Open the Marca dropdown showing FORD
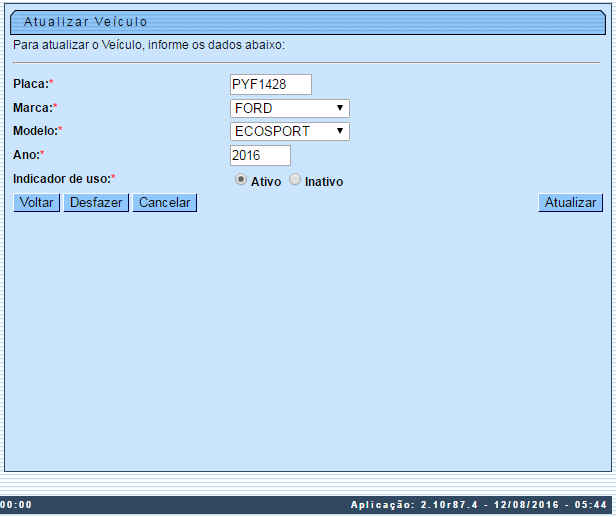Screen dimensions: 616x517 coord(289,108)
